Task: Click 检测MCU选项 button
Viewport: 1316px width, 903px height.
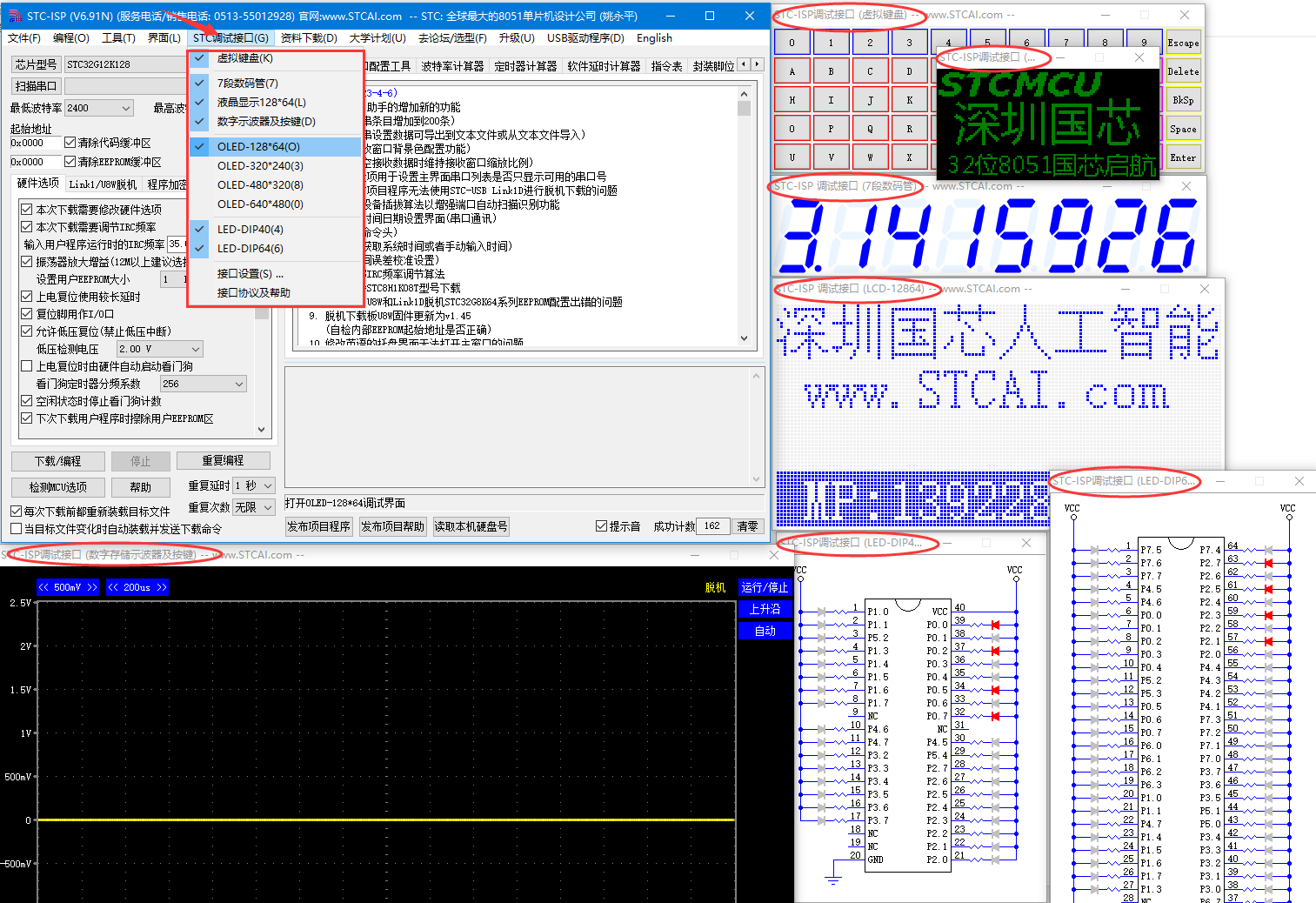Action: pyautogui.click(x=58, y=487)
